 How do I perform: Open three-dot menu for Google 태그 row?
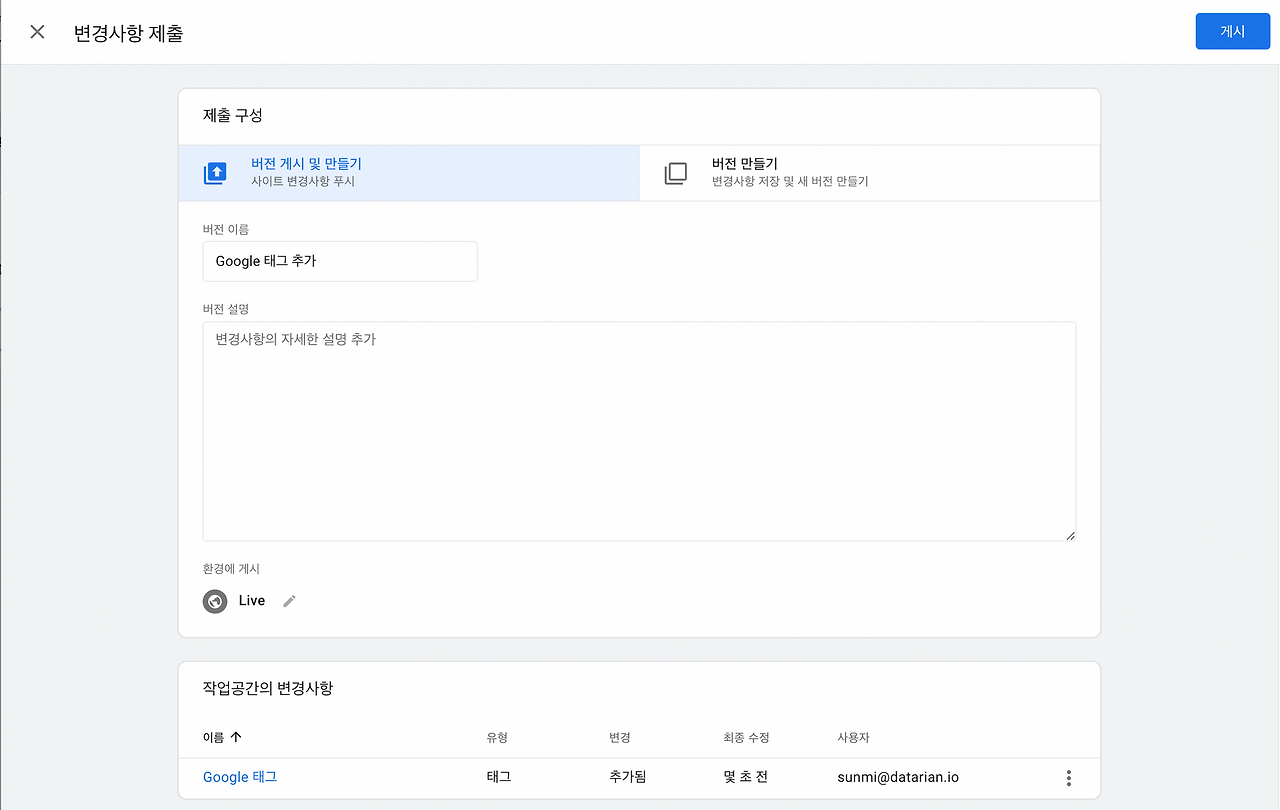[1069, 778]
